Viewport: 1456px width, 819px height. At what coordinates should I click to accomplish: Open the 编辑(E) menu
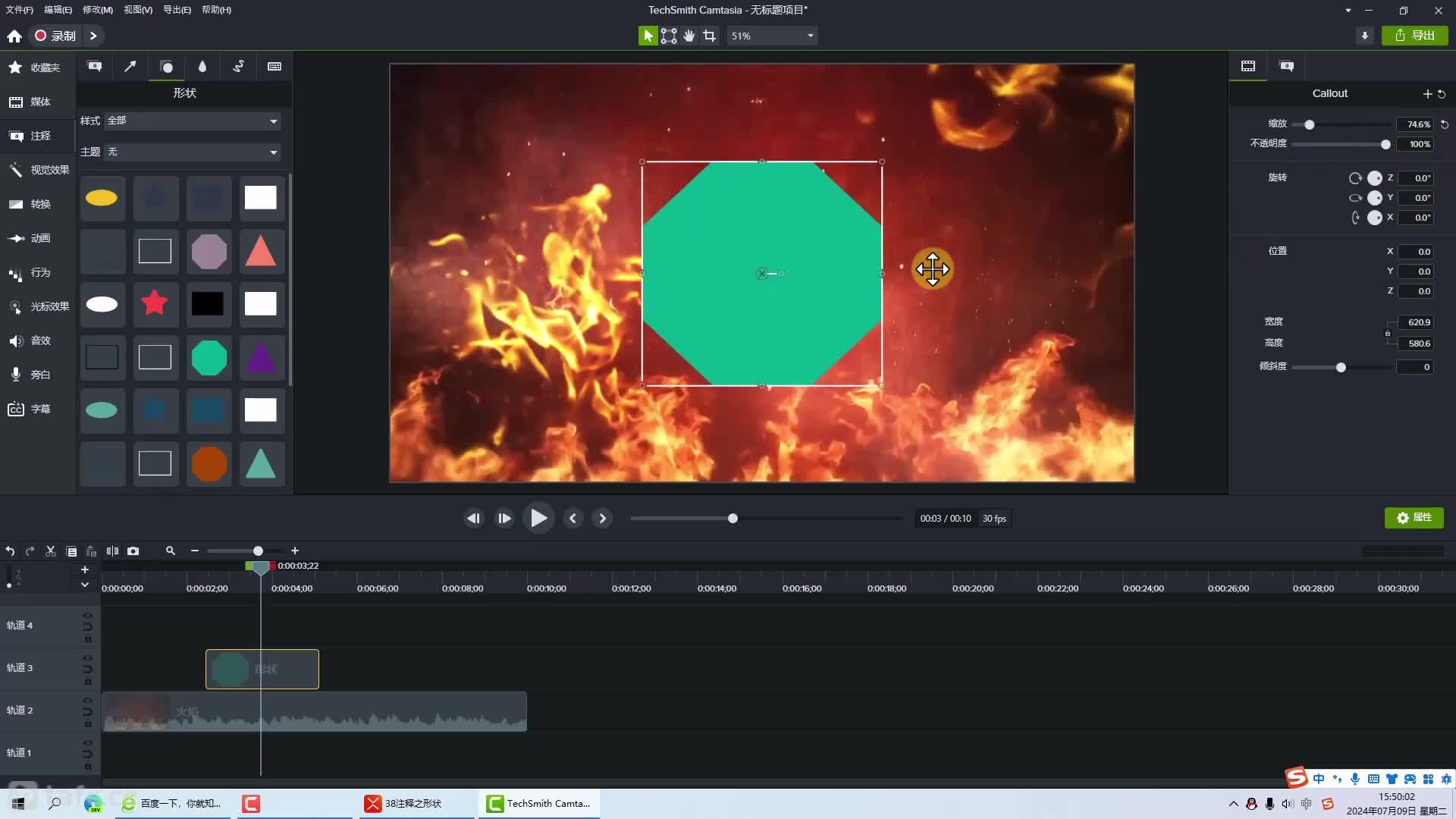58,10
